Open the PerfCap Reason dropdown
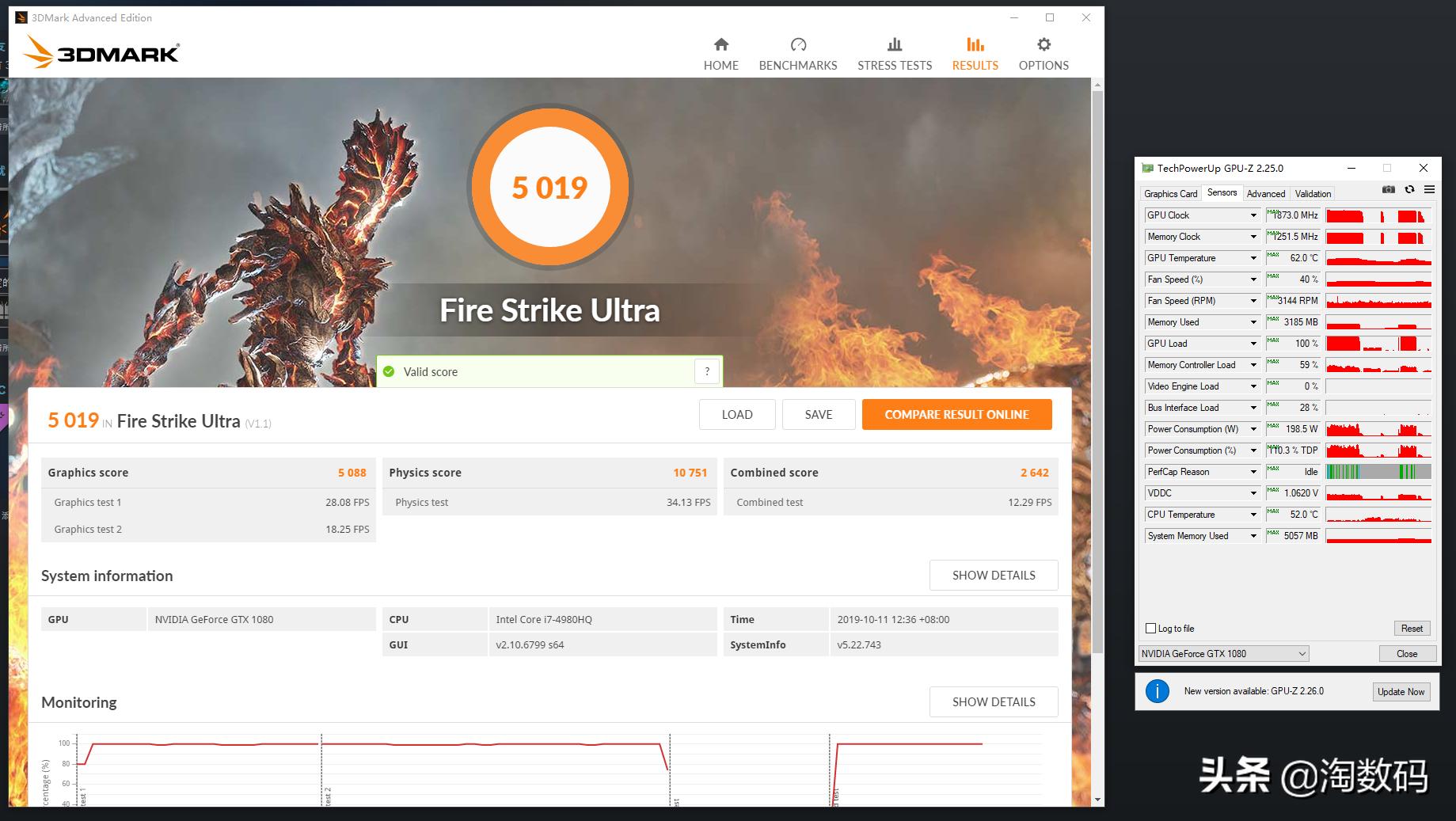Image resolution: width=1456 pixels, height=821 pixels. pyautogui.click(x=1252, y=471)
